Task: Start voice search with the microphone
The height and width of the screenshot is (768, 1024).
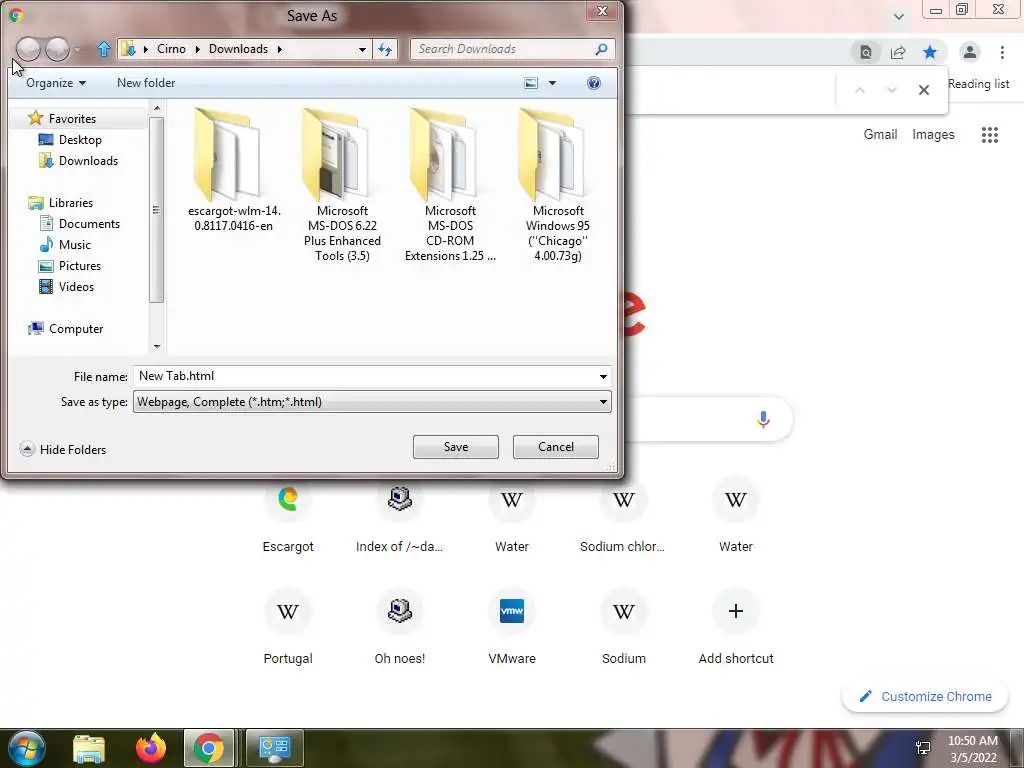Action: click(x=763, y=419)
